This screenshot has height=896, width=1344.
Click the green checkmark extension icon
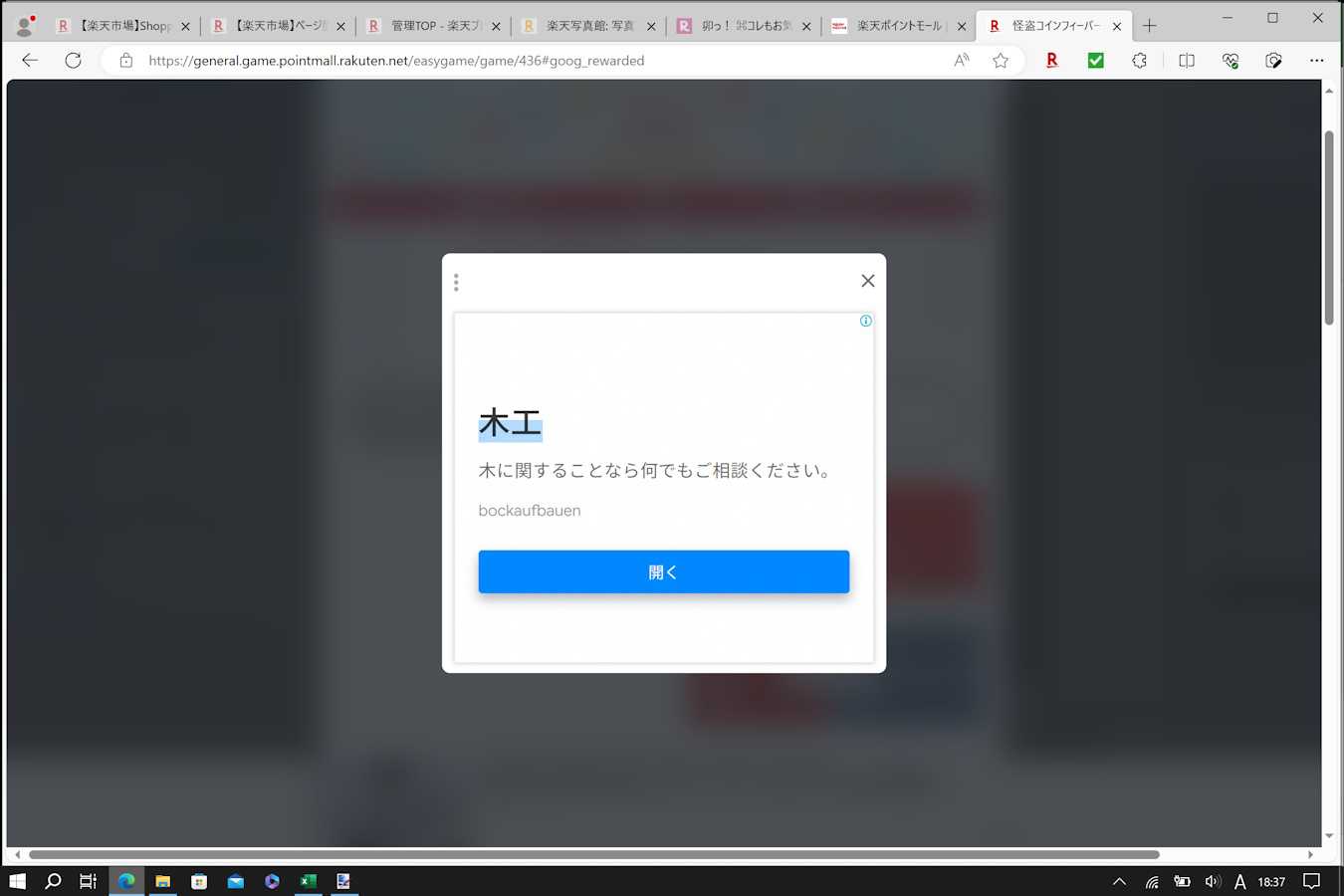coord(1095,61)
